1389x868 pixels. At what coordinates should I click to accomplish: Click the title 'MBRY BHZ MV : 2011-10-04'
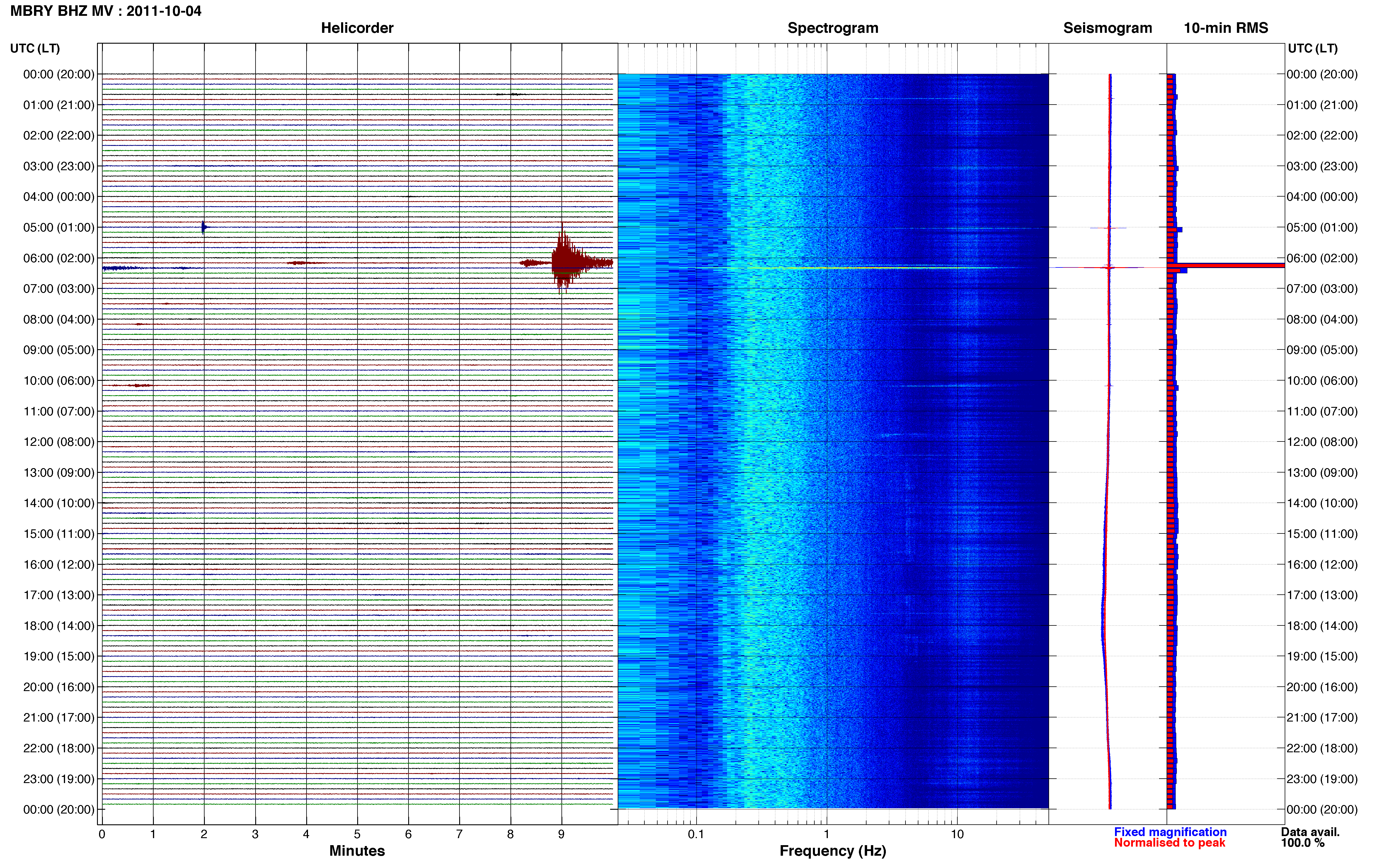click(x=106, y=11)
